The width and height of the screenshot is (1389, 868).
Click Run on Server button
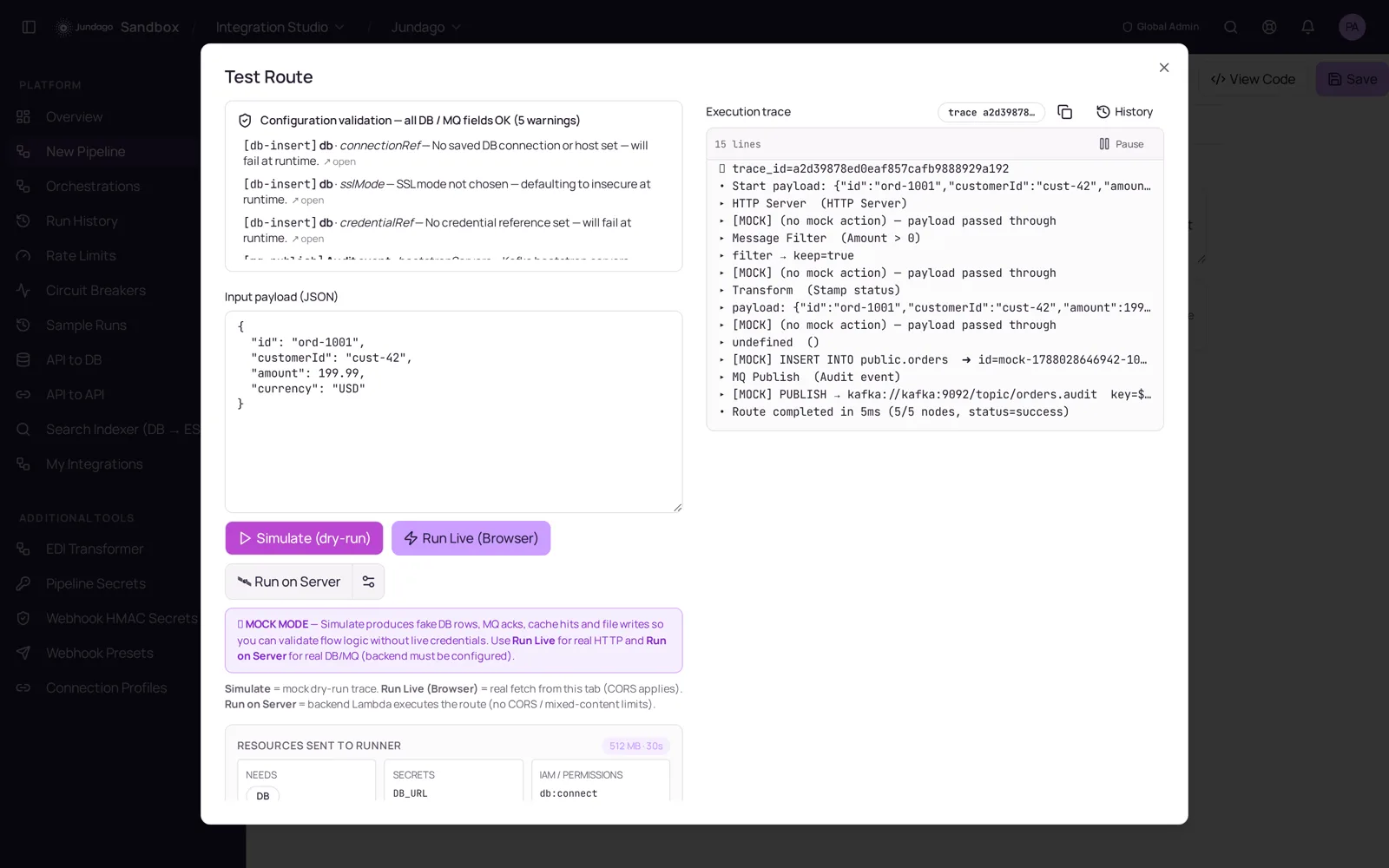289,582
